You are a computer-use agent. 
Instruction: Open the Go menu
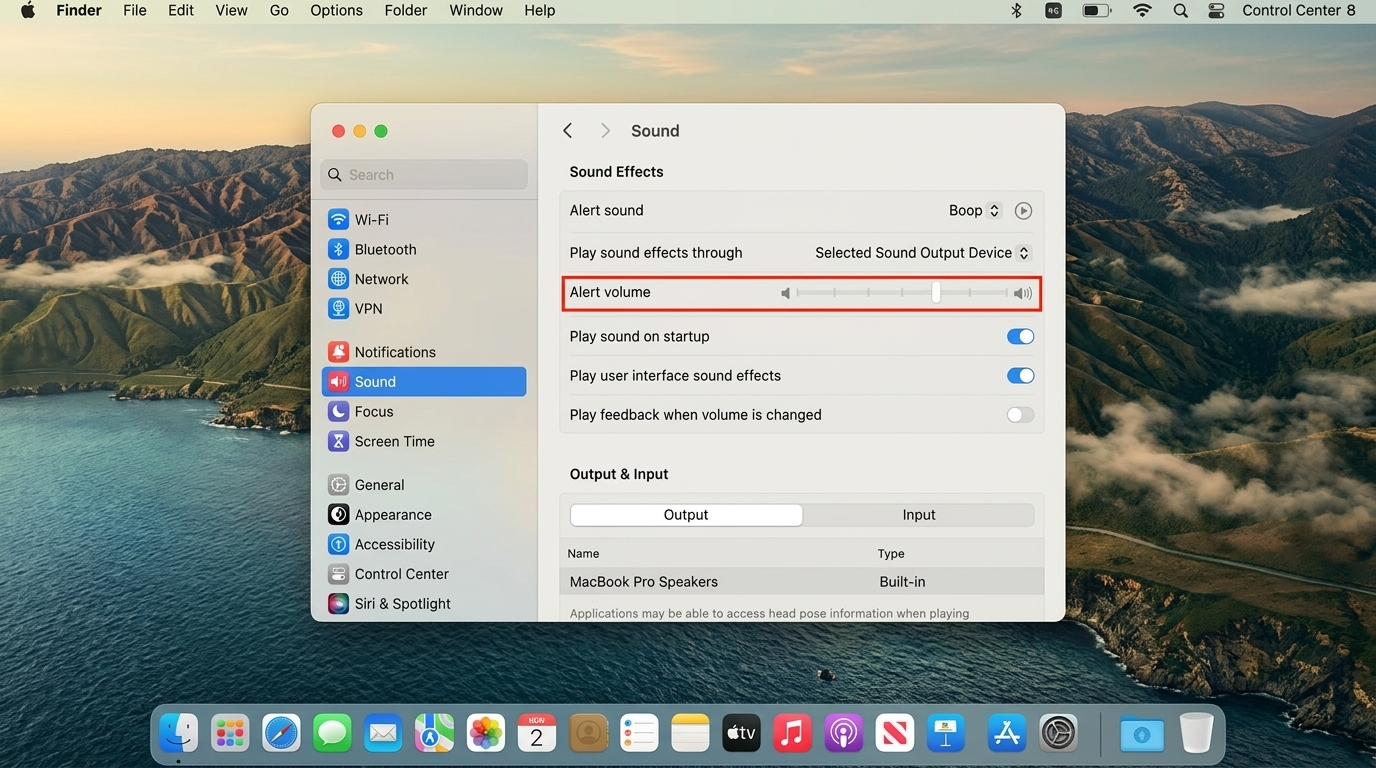point(279,10)
